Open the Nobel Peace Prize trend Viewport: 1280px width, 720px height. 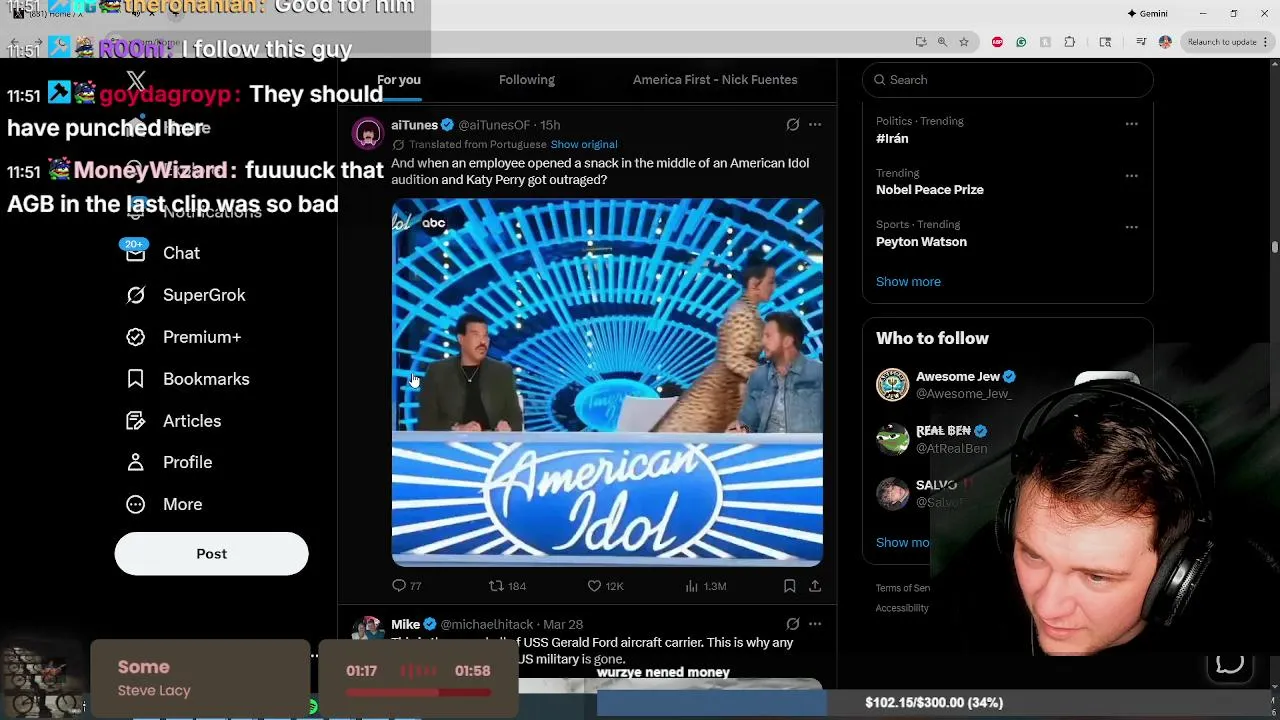coord(930,190)
